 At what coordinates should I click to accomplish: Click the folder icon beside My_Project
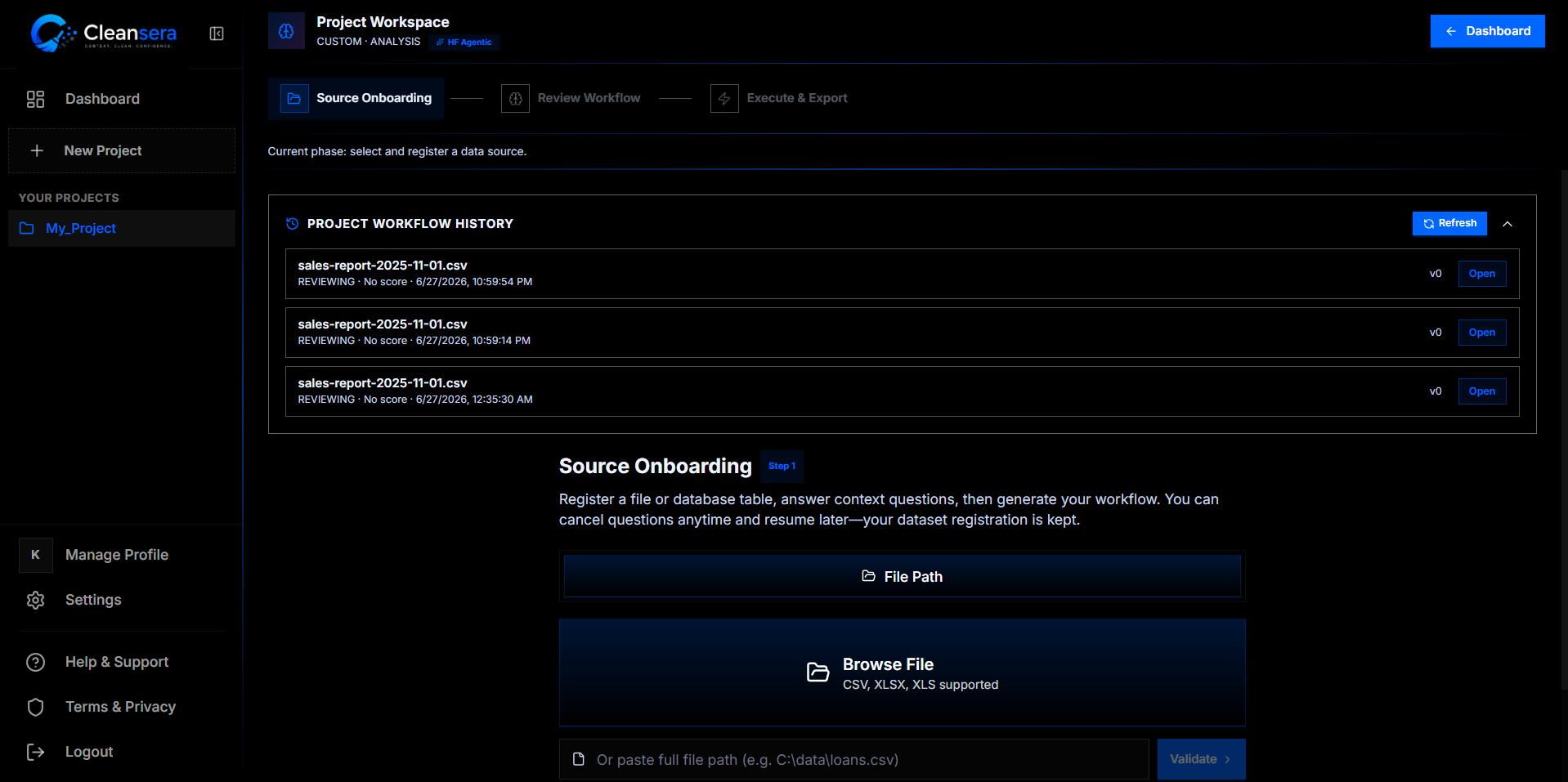click(x=27, y=229)
